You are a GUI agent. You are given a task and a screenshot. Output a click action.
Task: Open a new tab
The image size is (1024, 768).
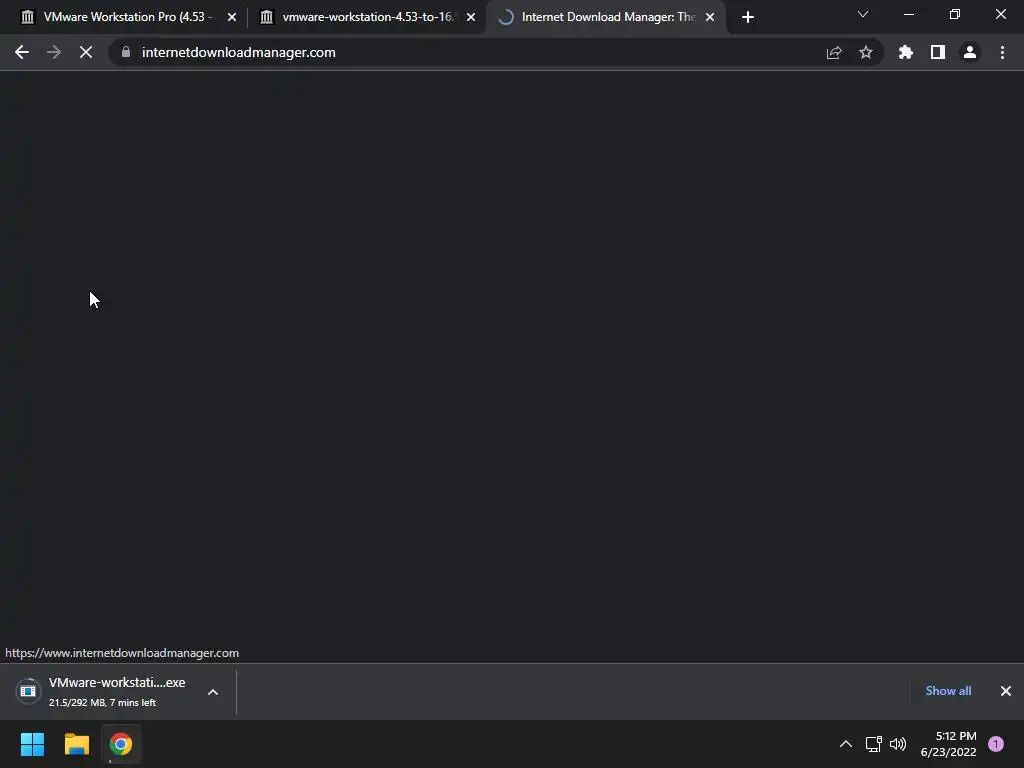click(x=748, y=17)
